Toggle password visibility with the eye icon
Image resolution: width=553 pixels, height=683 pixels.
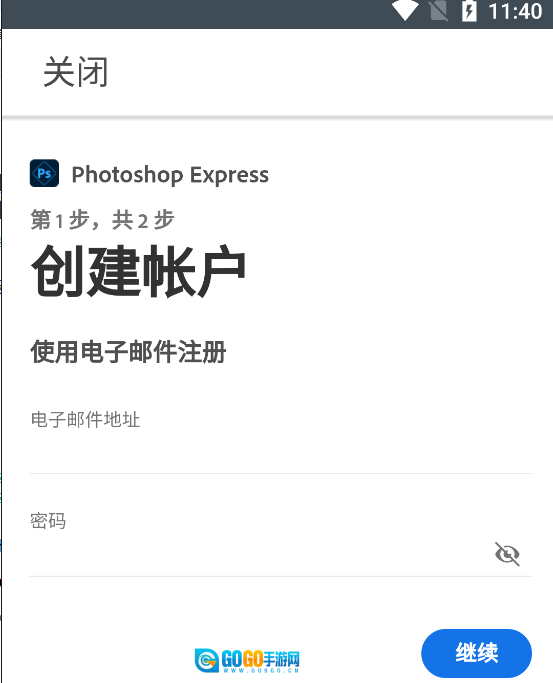pos(507,554)
